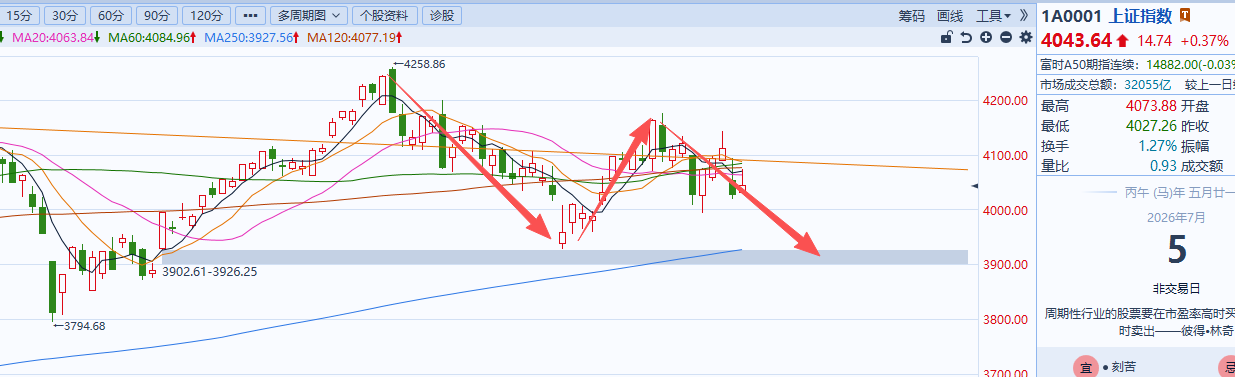
Task: Open the 筹码 chip view
Action: pyautogui.click(x=912, y=16)
